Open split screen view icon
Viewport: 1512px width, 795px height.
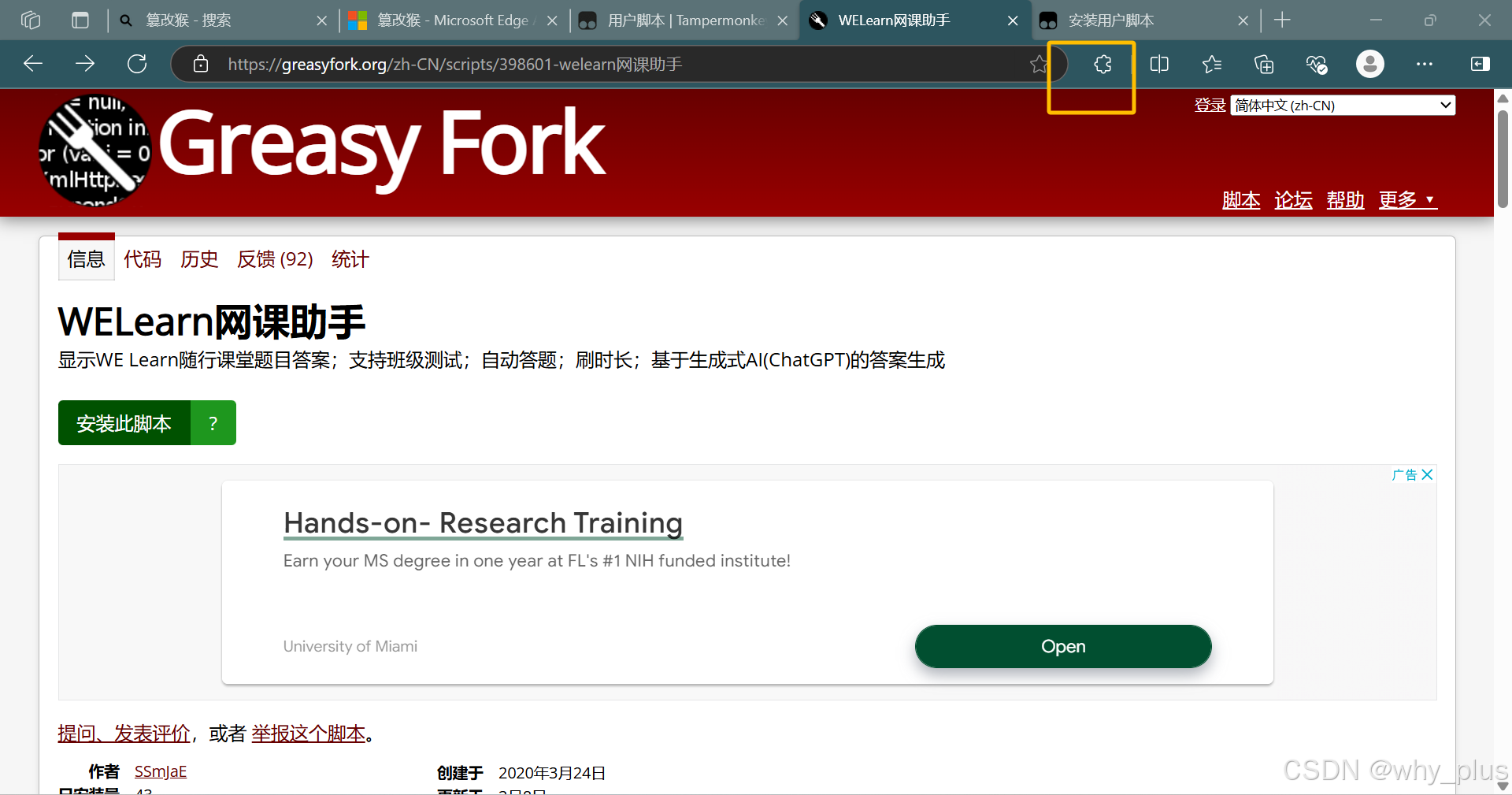(x=1159, y=64)
